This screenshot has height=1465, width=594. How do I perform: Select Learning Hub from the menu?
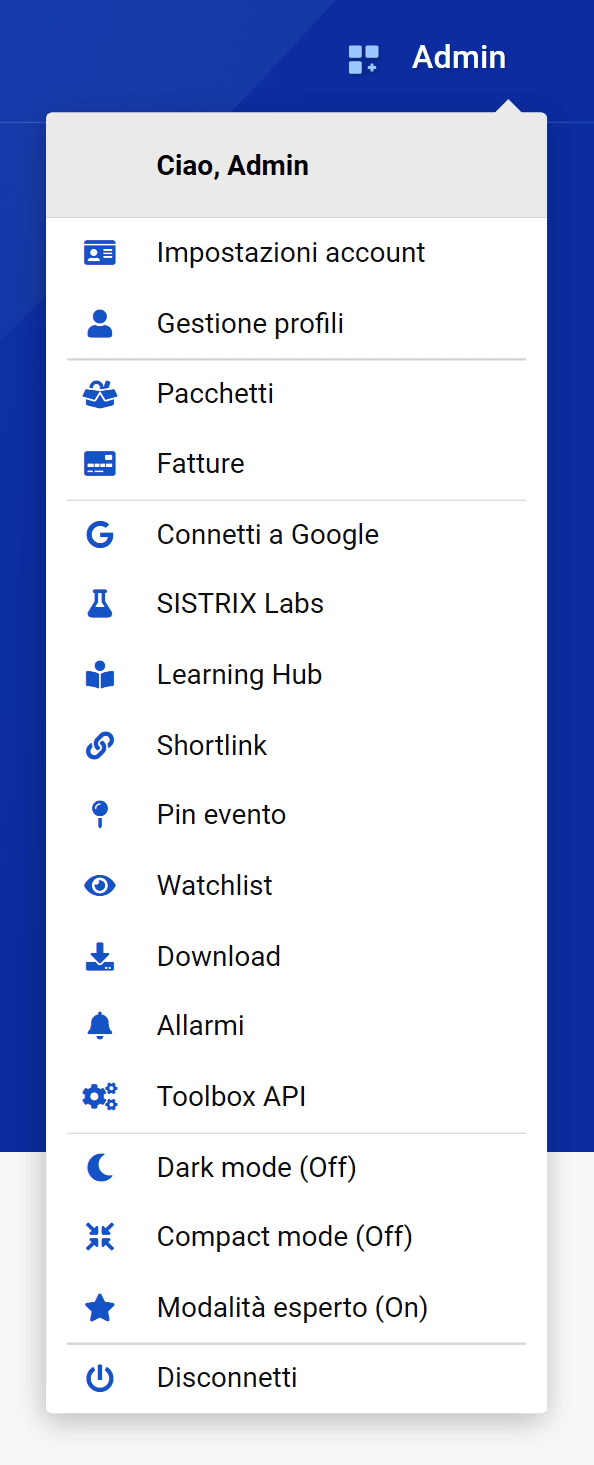pos(296,675)
